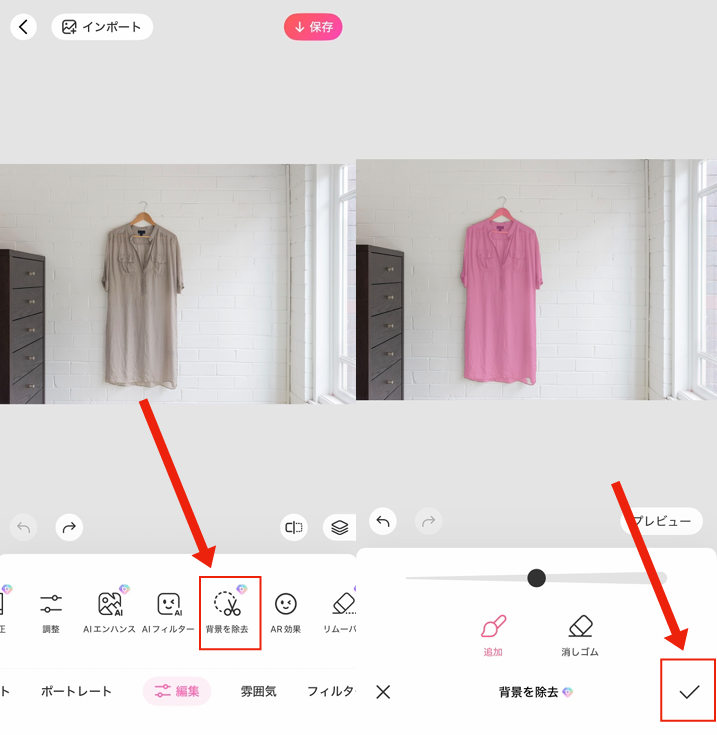This screenshot has height=735, width=717.
Task: Open the layers stack icon
Action: coord(339,528)
